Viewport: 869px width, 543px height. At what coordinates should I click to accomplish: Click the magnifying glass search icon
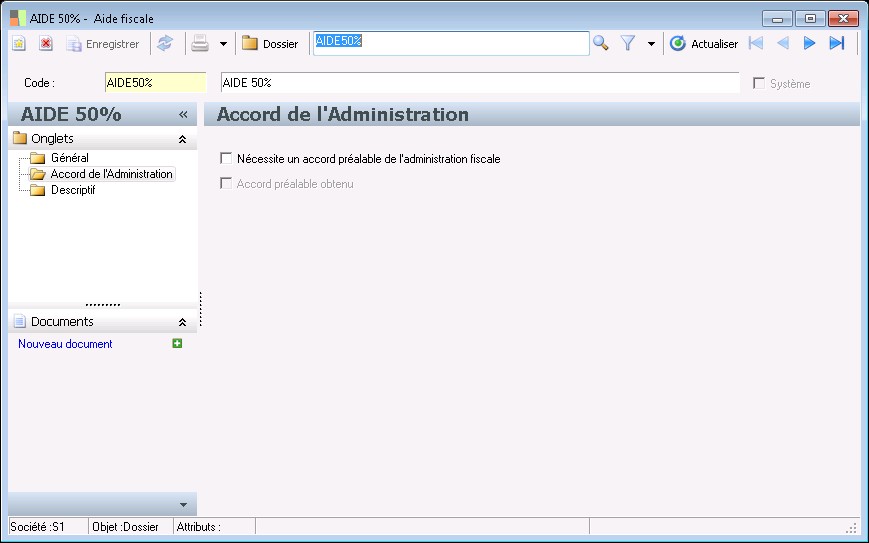(x=601, y=43)
